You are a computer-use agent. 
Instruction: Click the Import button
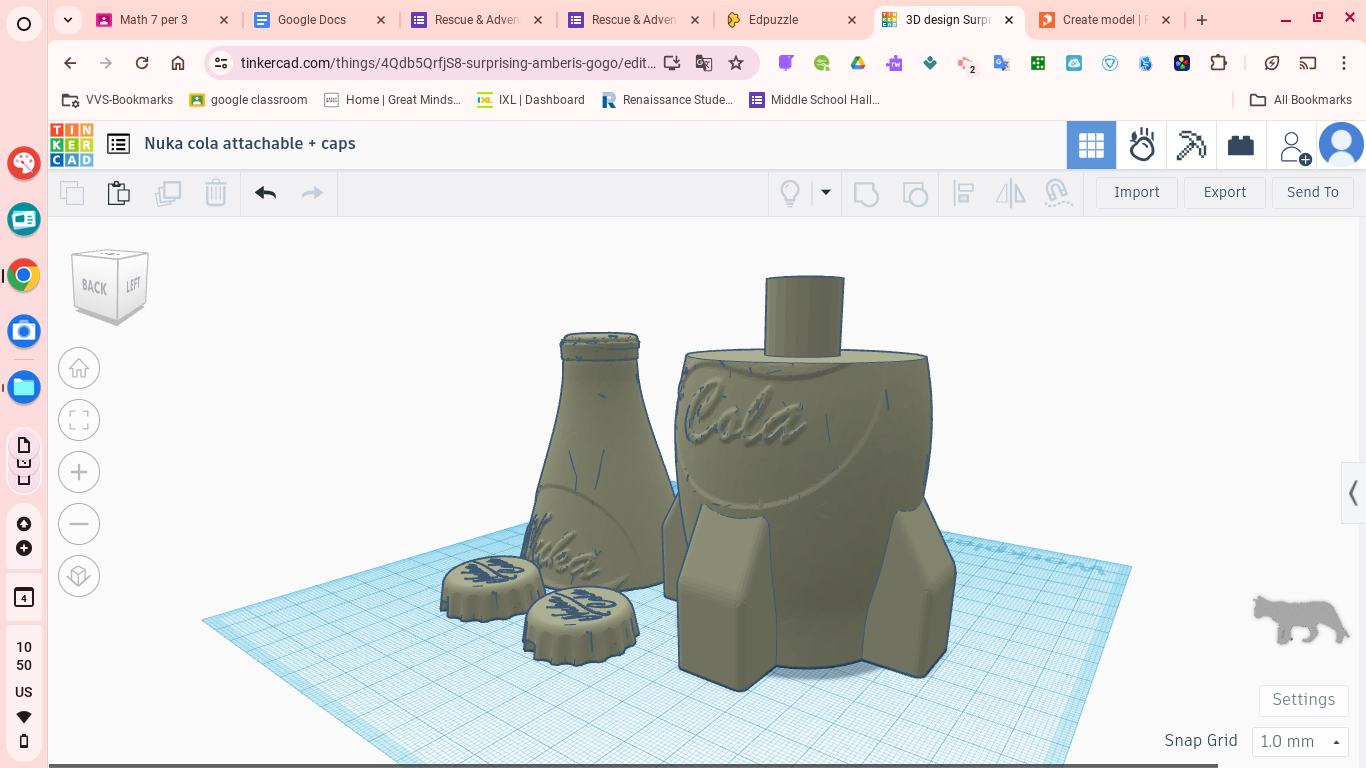tap(1137, 193)
